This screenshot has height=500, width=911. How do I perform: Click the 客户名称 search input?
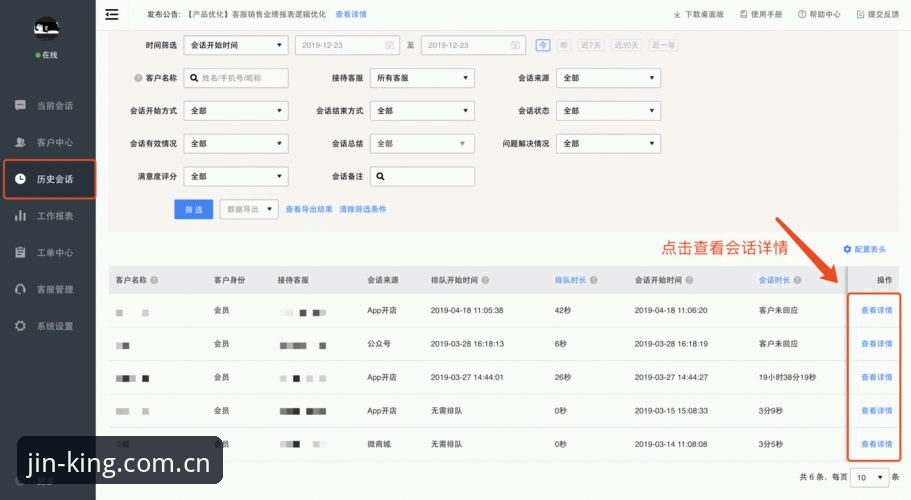tap(236, 78)
